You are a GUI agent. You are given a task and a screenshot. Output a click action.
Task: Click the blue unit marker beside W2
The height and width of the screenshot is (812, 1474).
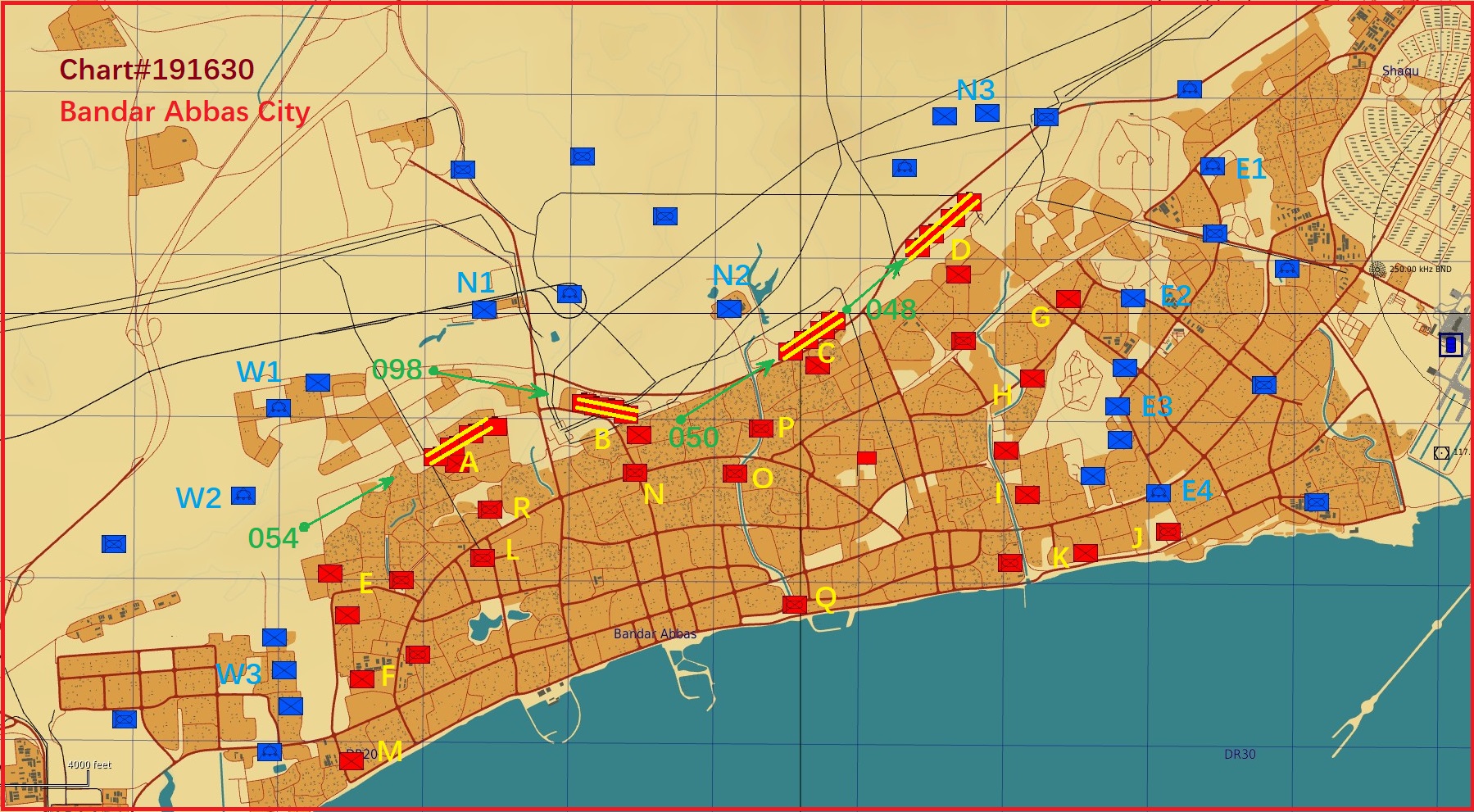click(243, 496)
